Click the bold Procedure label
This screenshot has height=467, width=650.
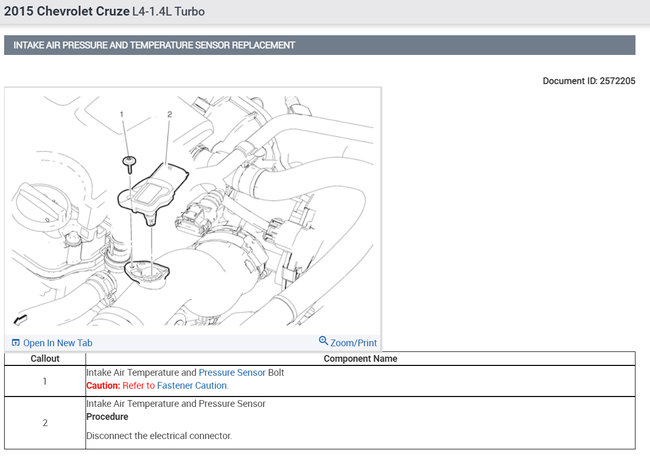[x=107, y=416]
